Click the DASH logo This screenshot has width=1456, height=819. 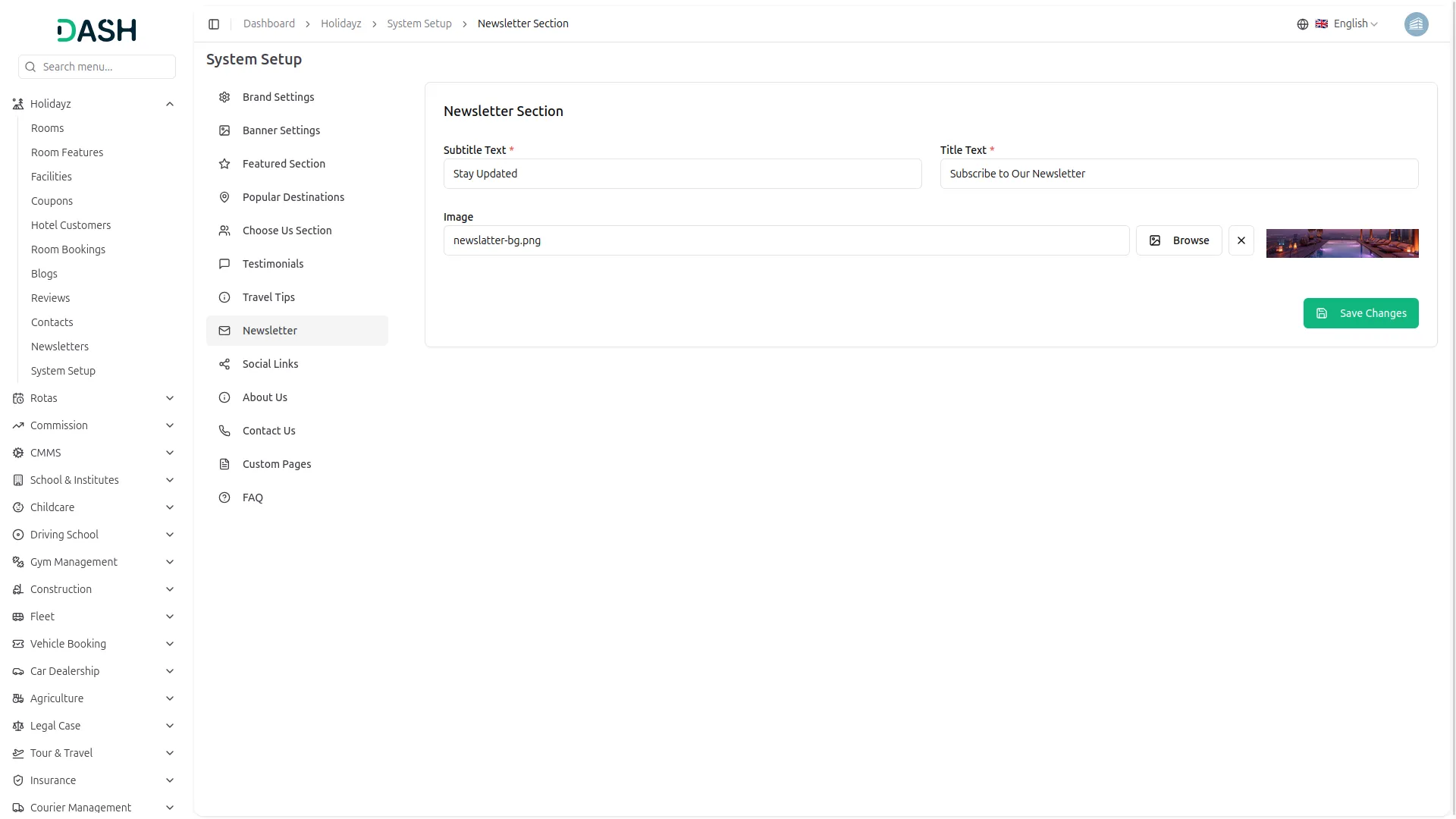[97, 30]
